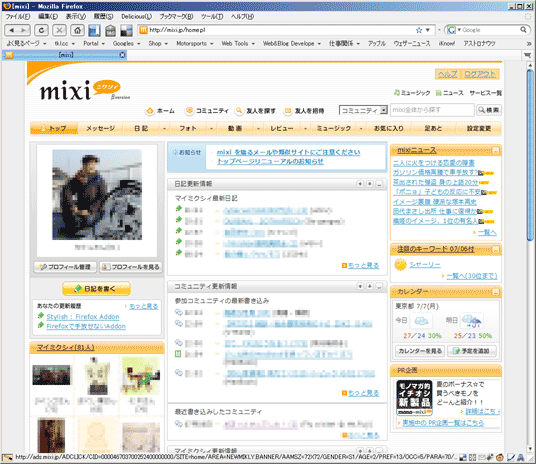Click the 検索 button
The image size is (536, 464).
click(x=489, y=110)
